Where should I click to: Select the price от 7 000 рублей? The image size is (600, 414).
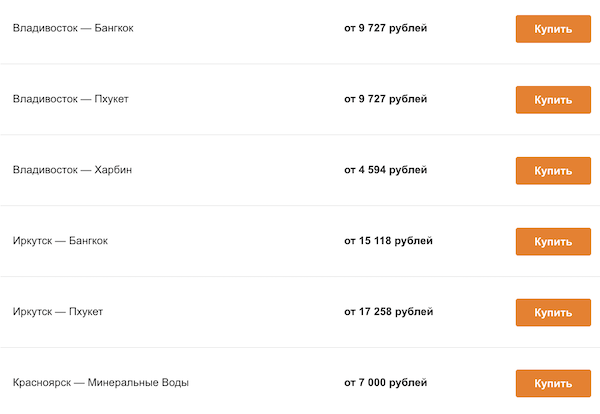385,383
